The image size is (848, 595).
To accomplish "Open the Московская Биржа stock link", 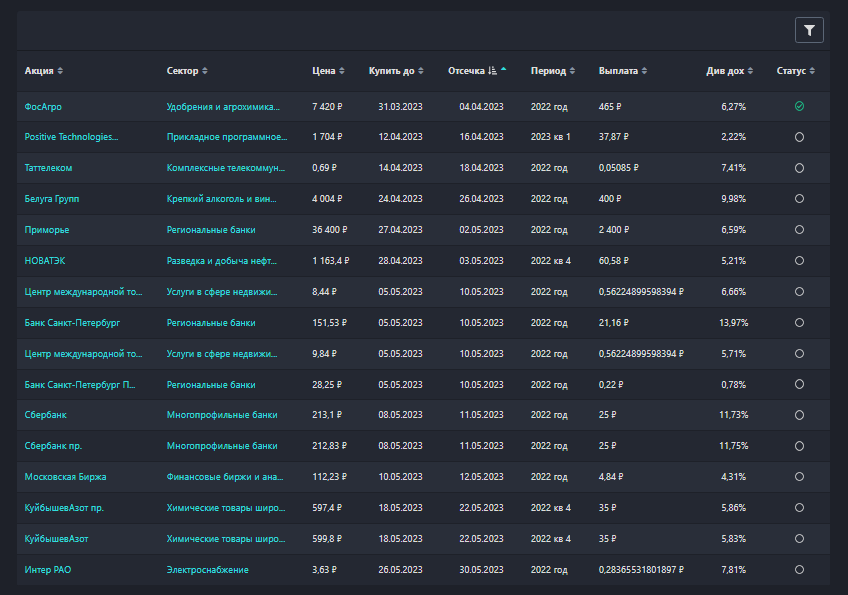I will (x=65, y=477).
